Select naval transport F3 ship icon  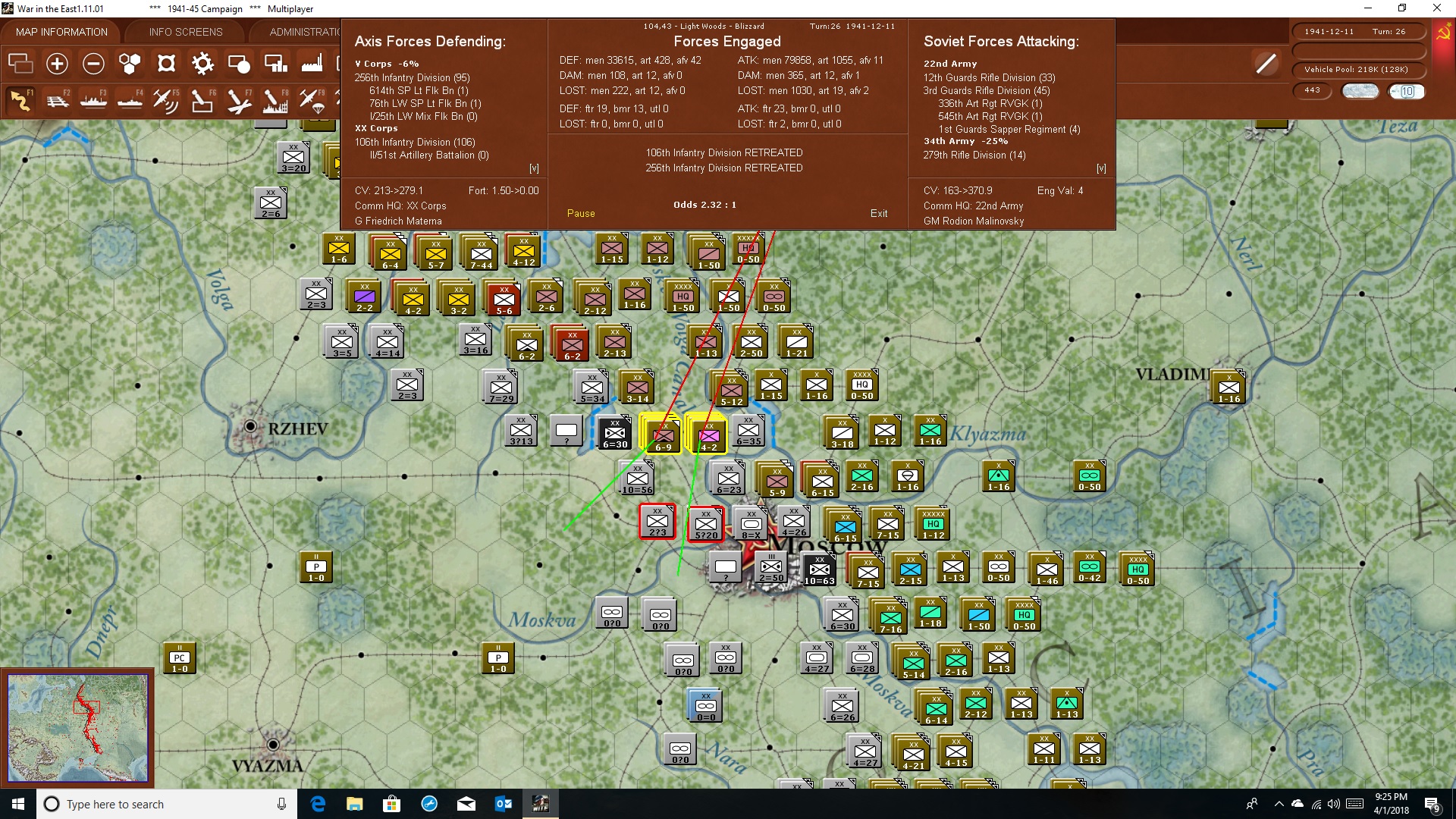pyautogui.click(x=93, y=100)
